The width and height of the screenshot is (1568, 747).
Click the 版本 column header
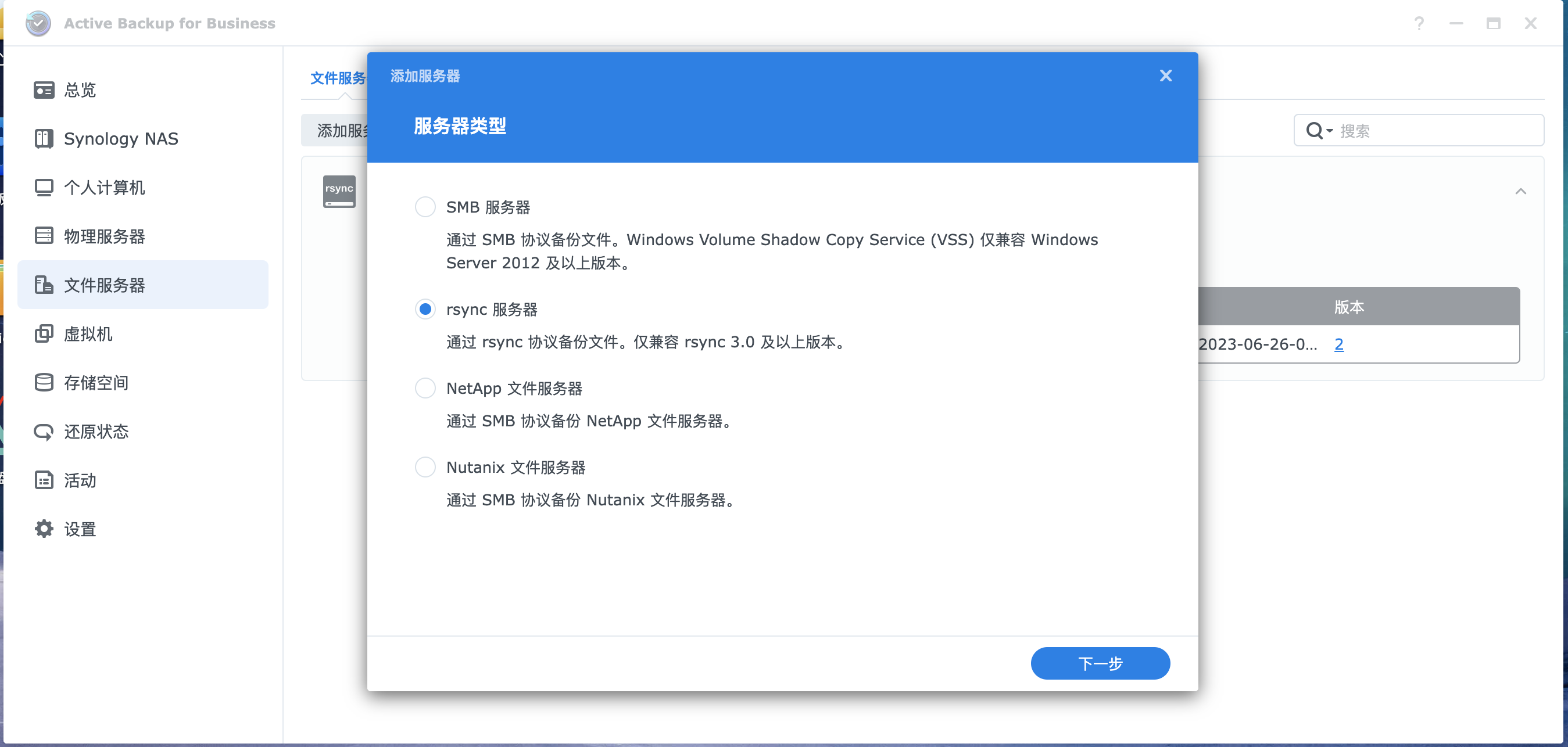tap(1349, 307)
